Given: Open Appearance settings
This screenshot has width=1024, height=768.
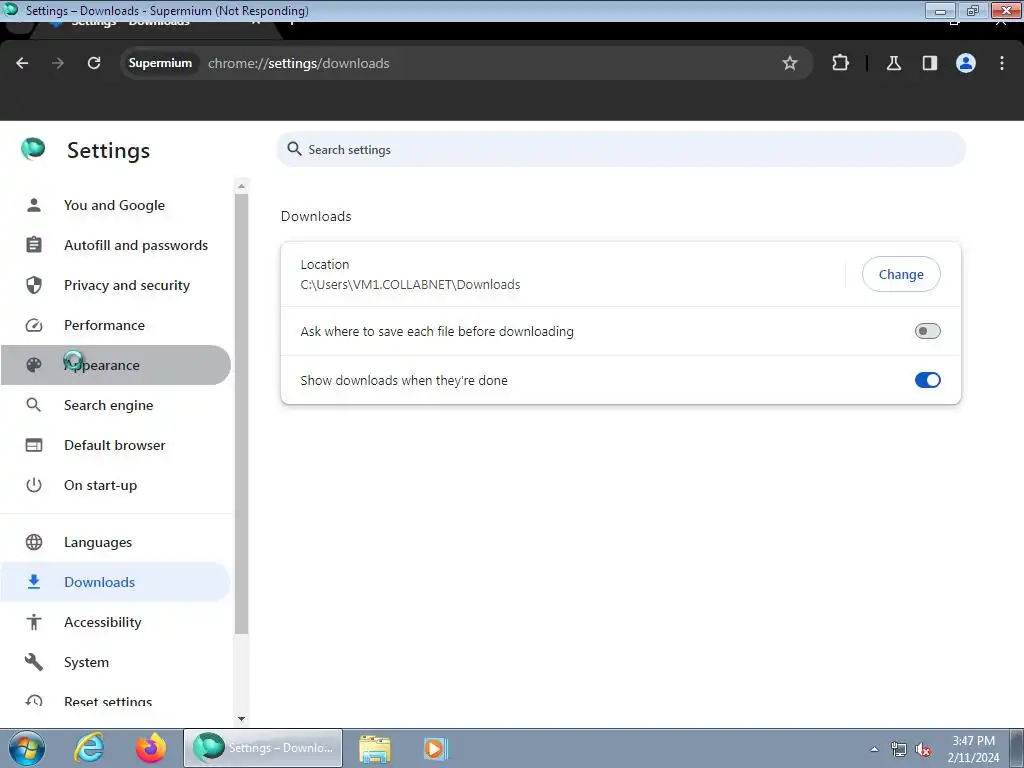Looking at the screenshot, I should coord(115,365).
